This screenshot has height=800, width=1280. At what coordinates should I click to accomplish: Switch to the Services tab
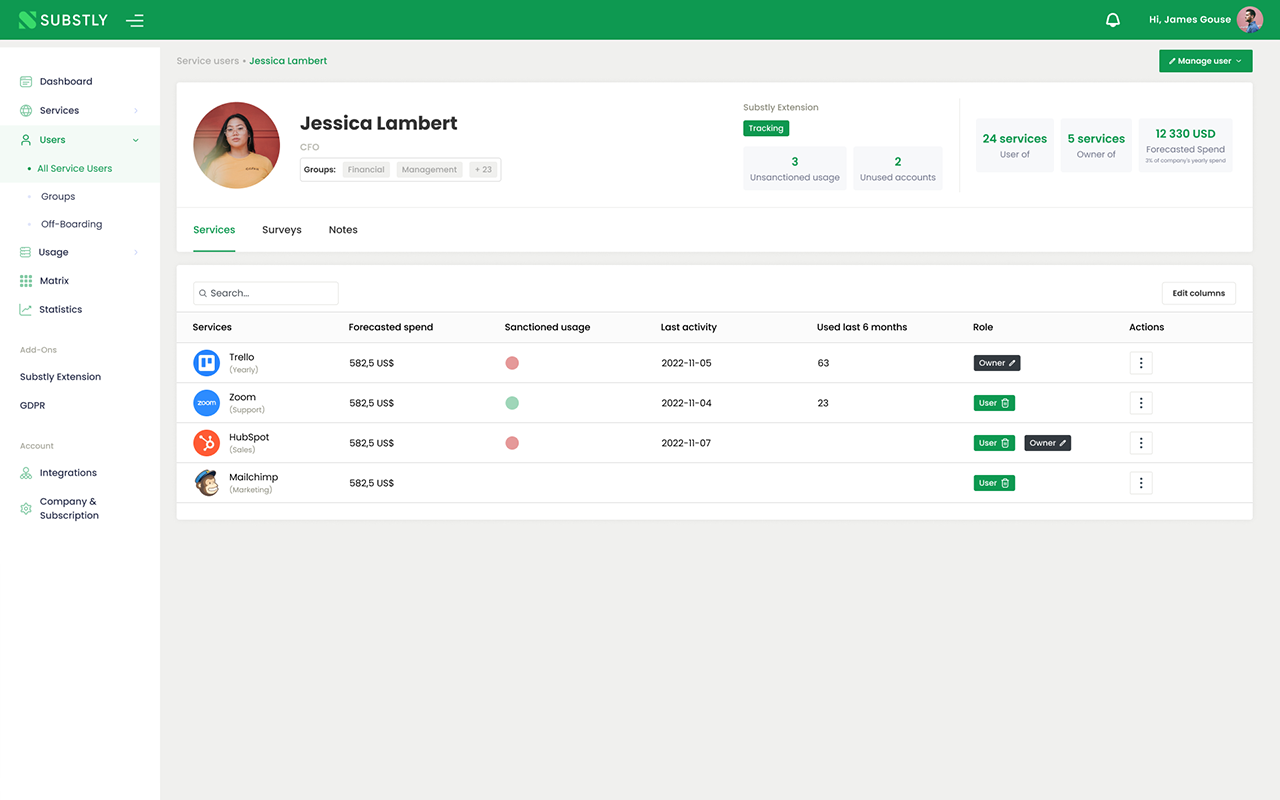coord(214,230)
